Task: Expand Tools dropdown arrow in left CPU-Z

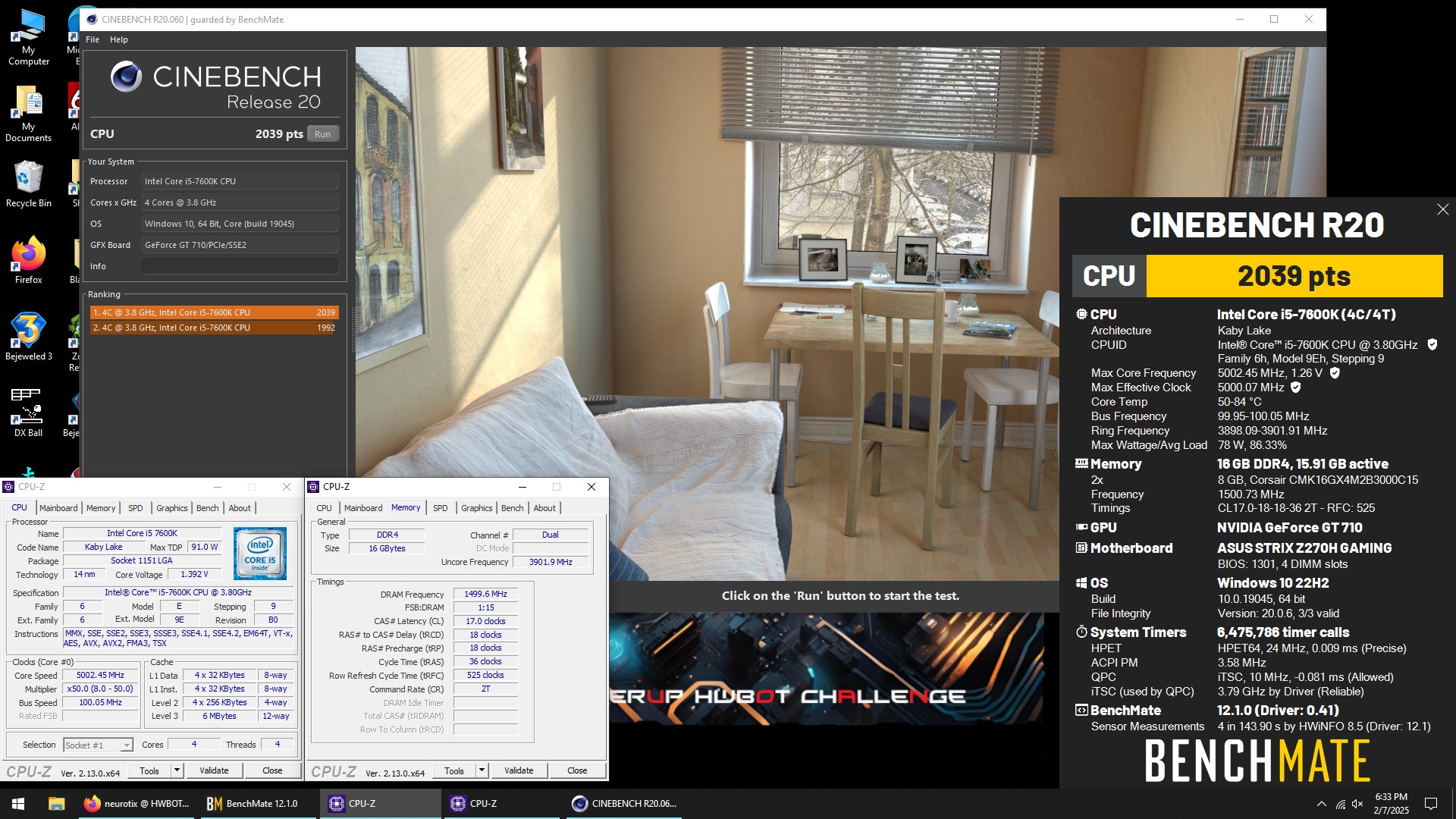Action: coord(177,770)
